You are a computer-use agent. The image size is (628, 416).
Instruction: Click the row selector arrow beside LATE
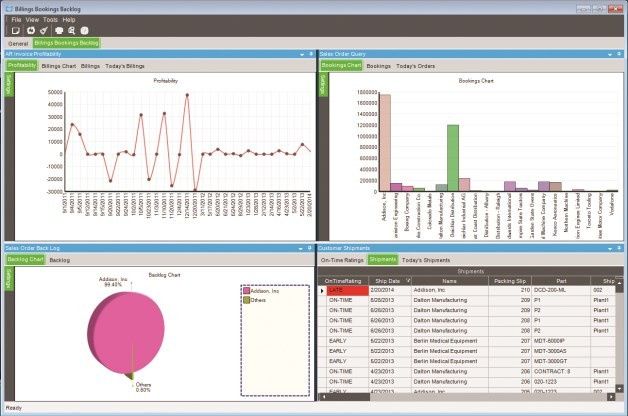(322, 290)
